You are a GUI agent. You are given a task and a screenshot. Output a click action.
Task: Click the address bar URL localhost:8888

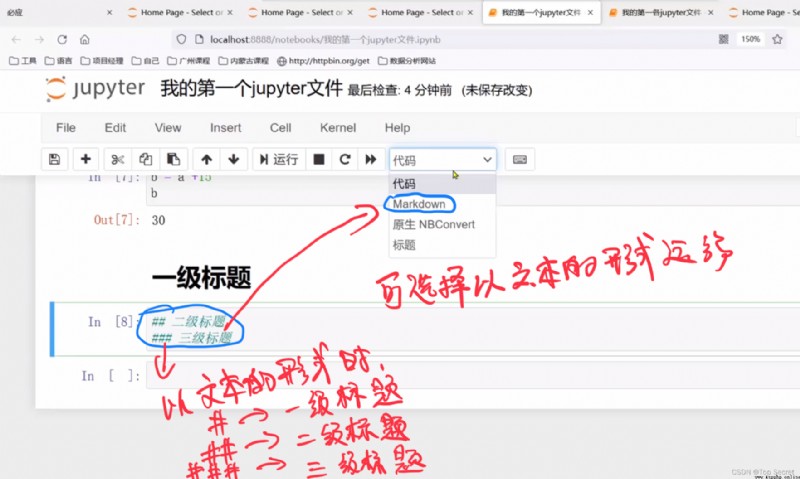(x=326, y=39)
